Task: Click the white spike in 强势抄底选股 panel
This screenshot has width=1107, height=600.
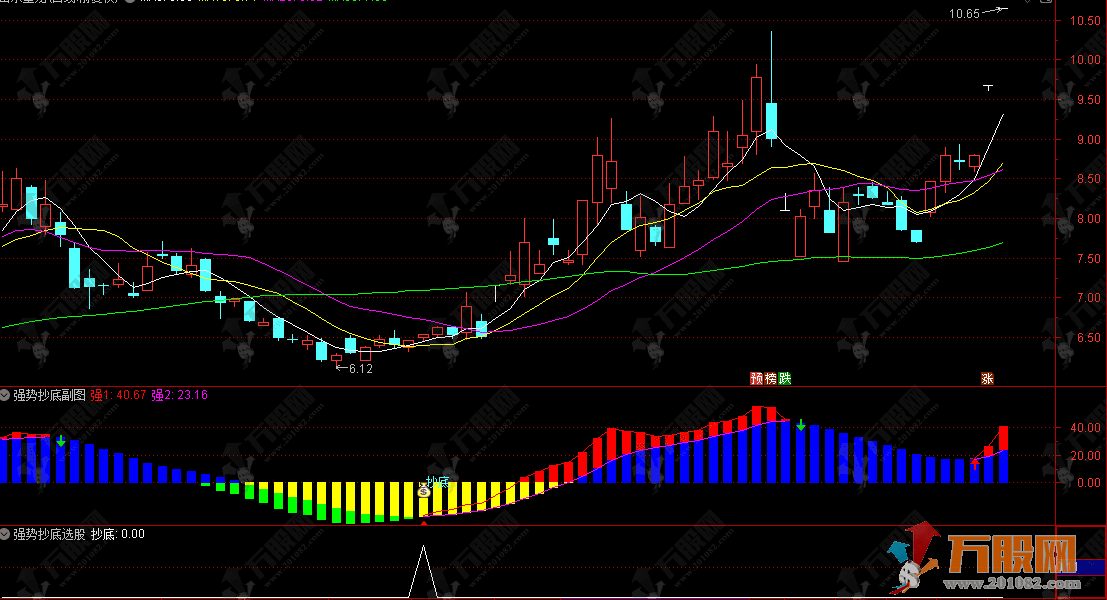Action: pyautogui.click(x=424, y=571)
